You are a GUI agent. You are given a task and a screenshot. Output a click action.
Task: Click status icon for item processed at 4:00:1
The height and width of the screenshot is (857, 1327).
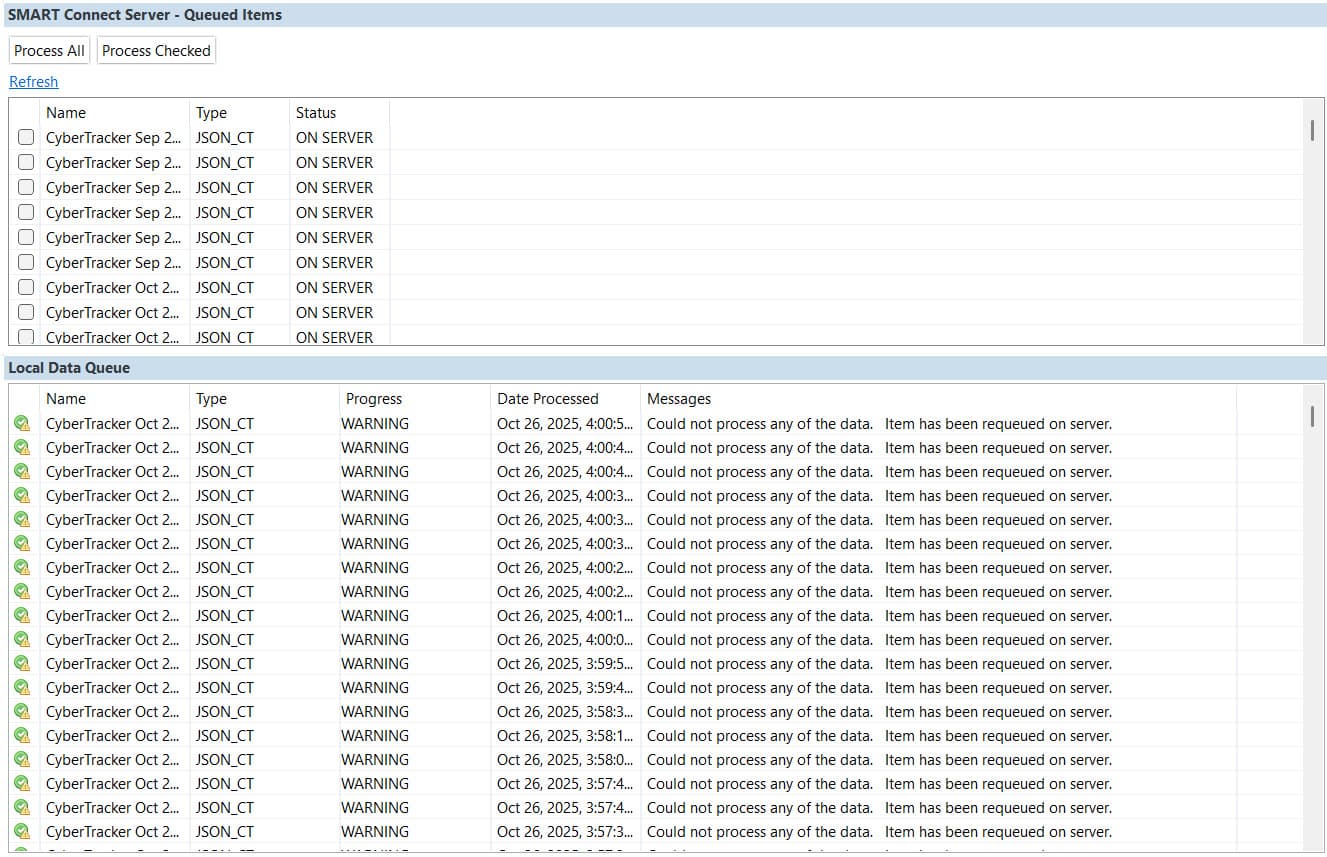click(22, 616)
